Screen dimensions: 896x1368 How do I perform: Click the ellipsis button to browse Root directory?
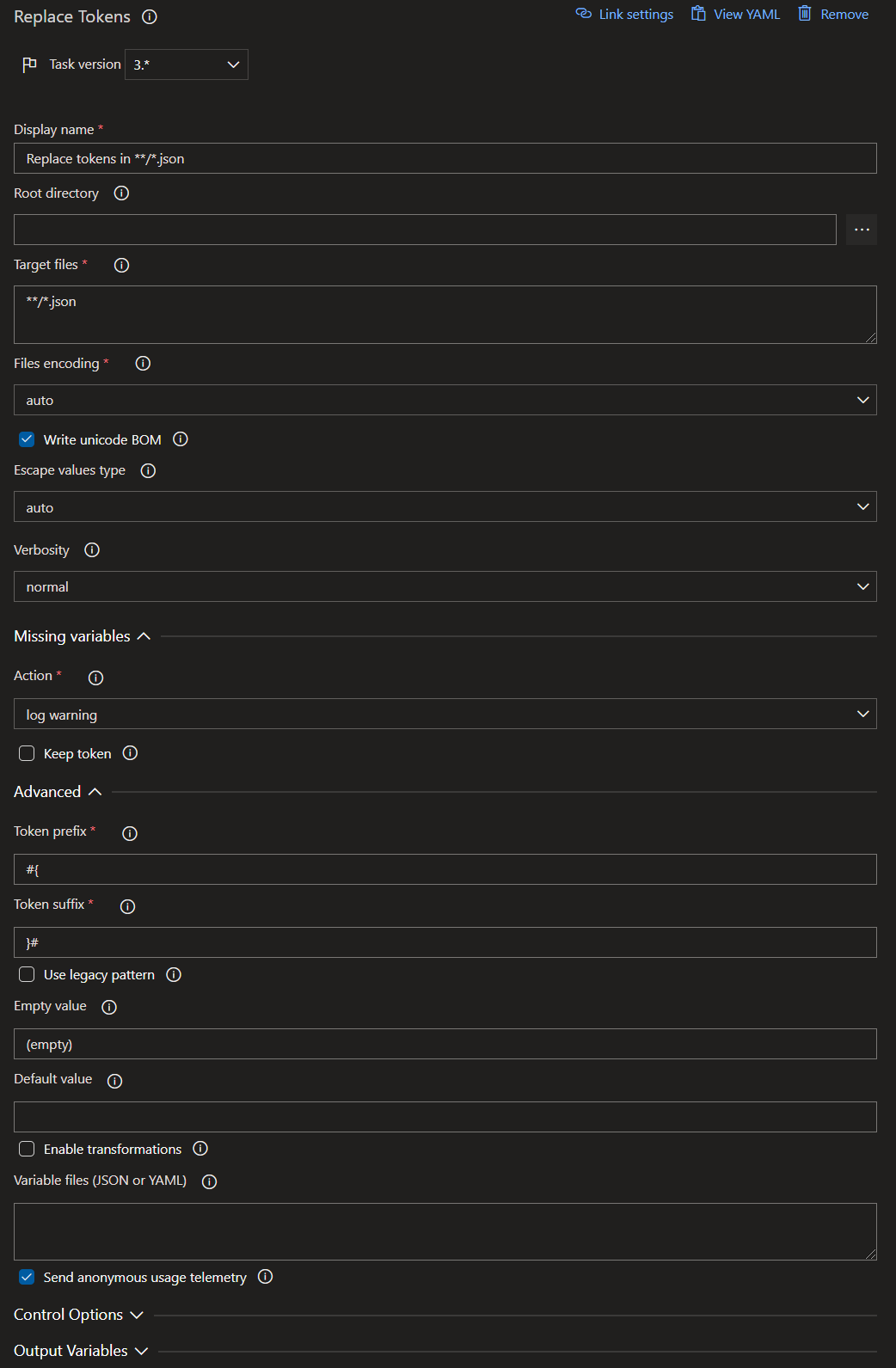[861, 229]
